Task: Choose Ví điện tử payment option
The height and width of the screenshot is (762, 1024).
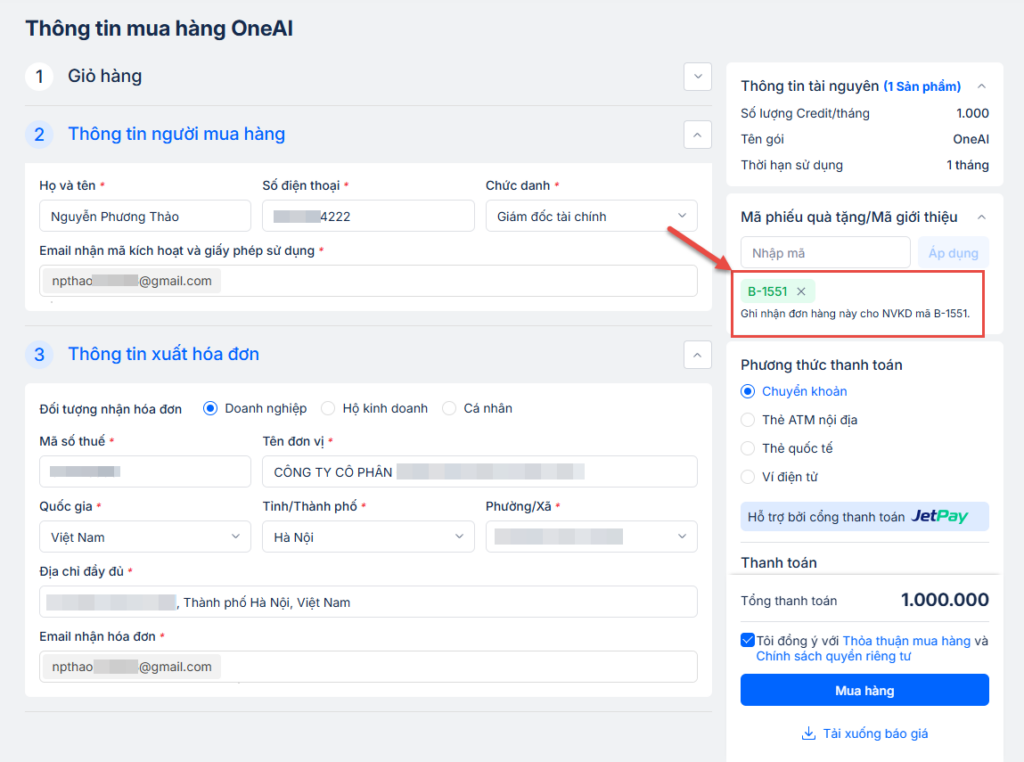Action: tap(748, 477)
